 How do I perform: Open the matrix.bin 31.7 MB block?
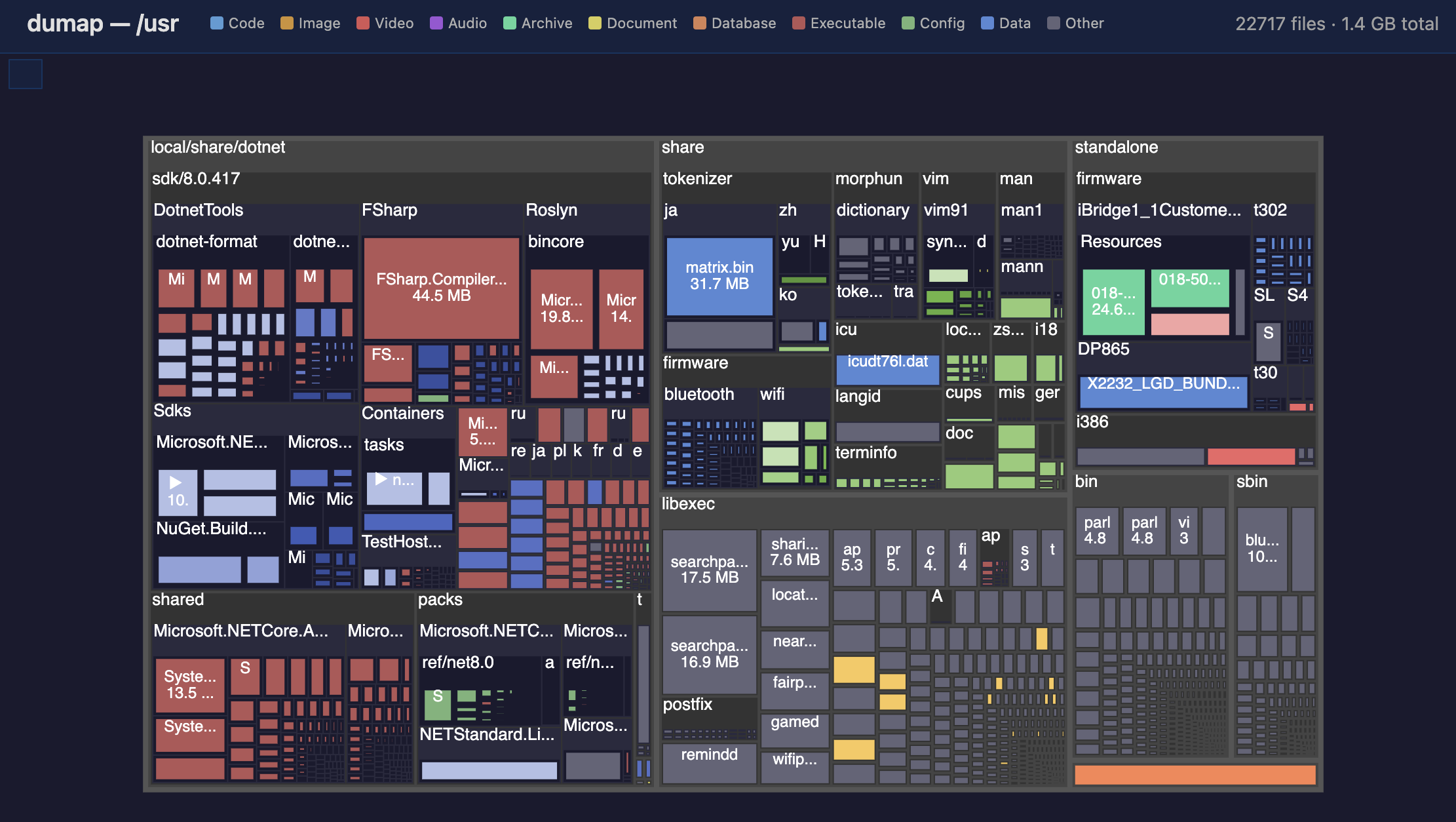[x=719, y=276]
